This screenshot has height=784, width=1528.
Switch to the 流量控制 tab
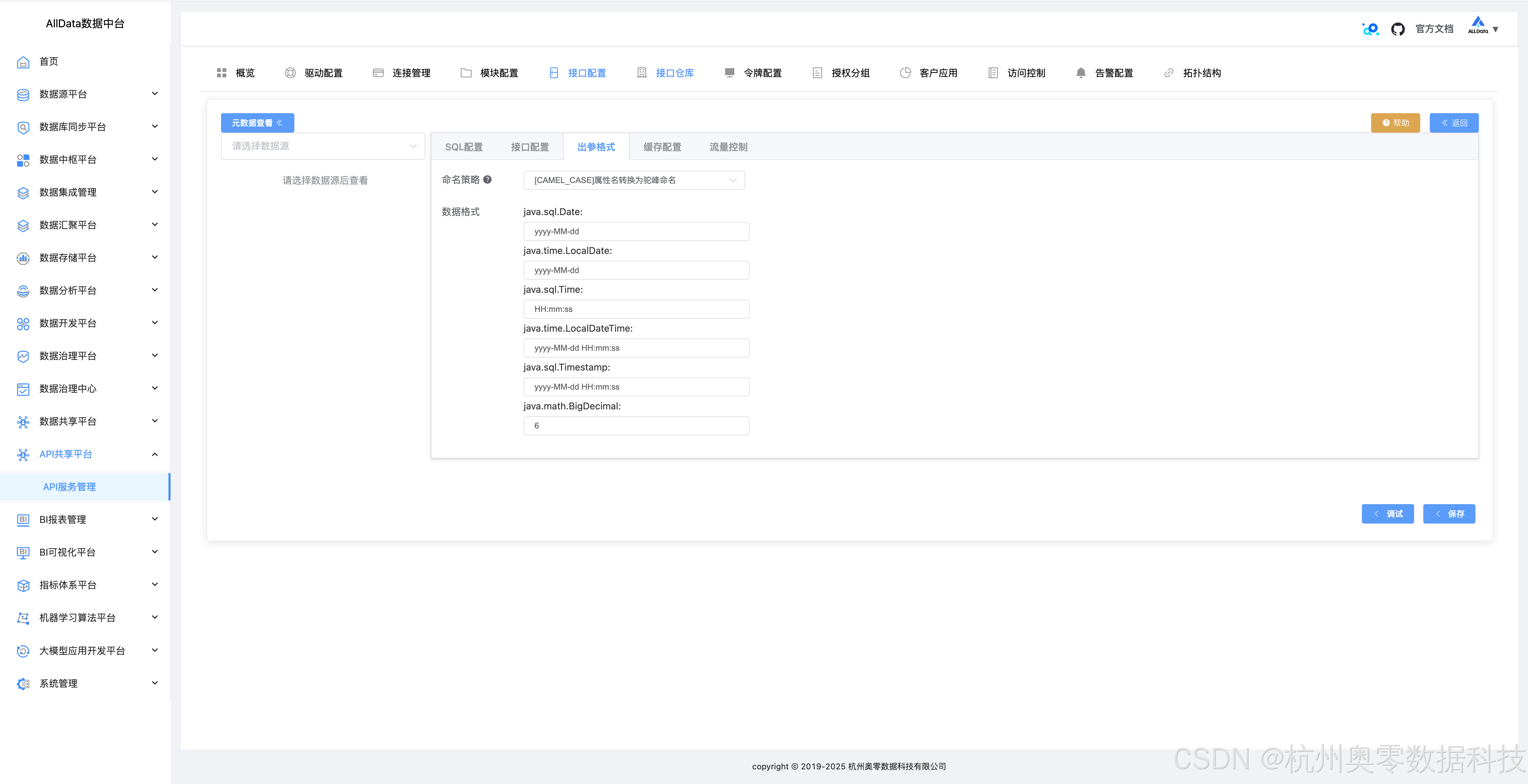[x=728, y=147]
